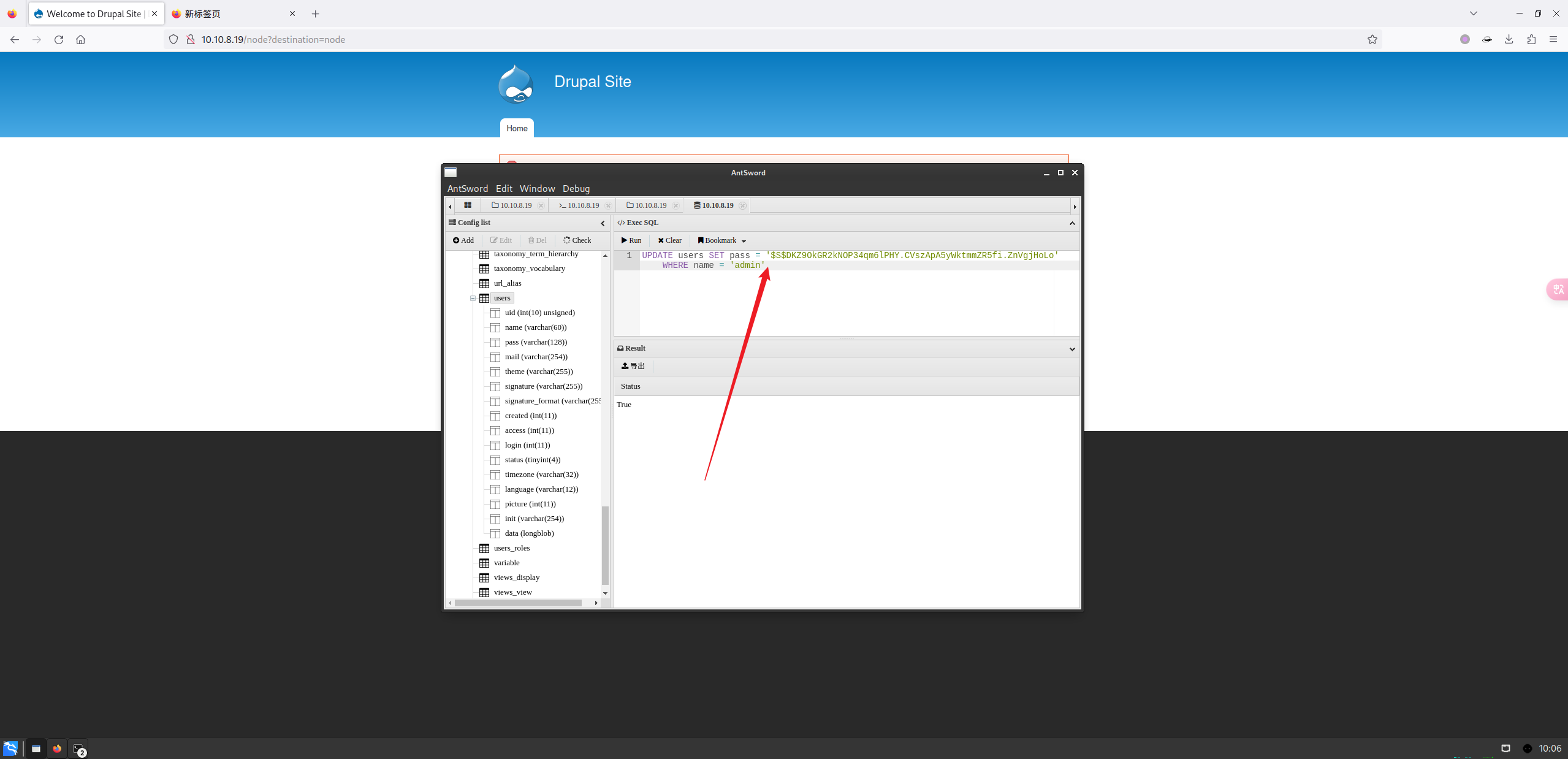Select the url_alias table icon
The height and width of the screenshot is (759, 1568).
(484, 283)
